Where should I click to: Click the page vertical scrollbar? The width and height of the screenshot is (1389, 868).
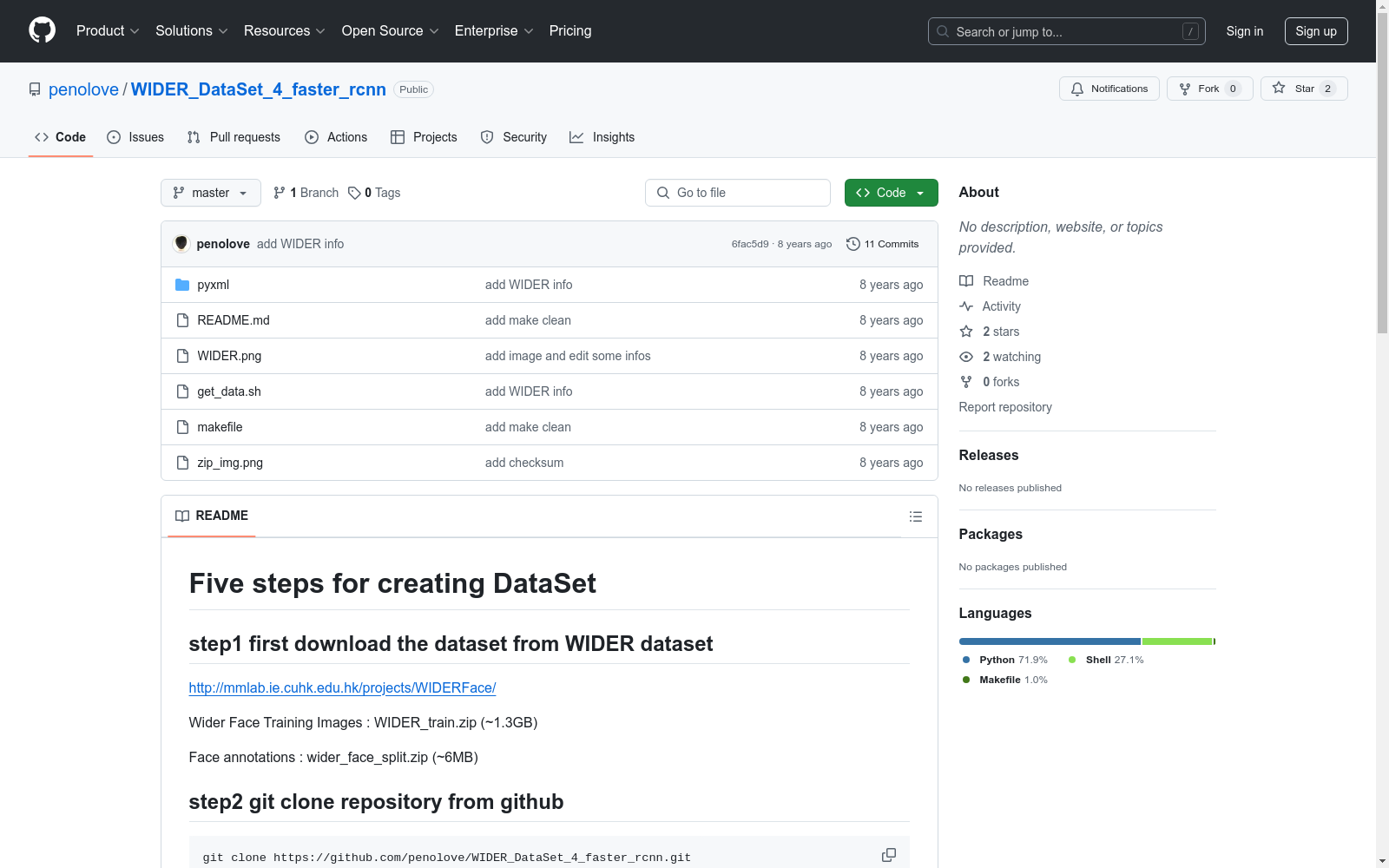pos(1383,434)
